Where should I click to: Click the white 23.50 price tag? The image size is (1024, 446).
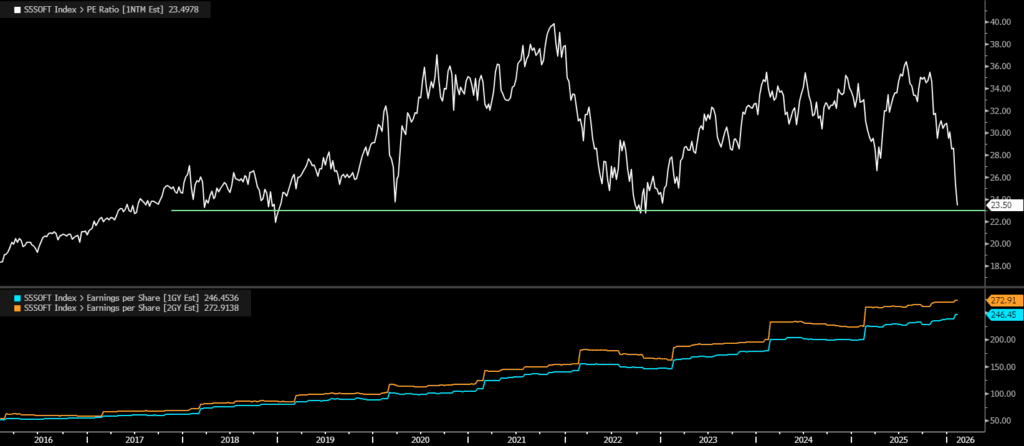(x=1001, y=204)
